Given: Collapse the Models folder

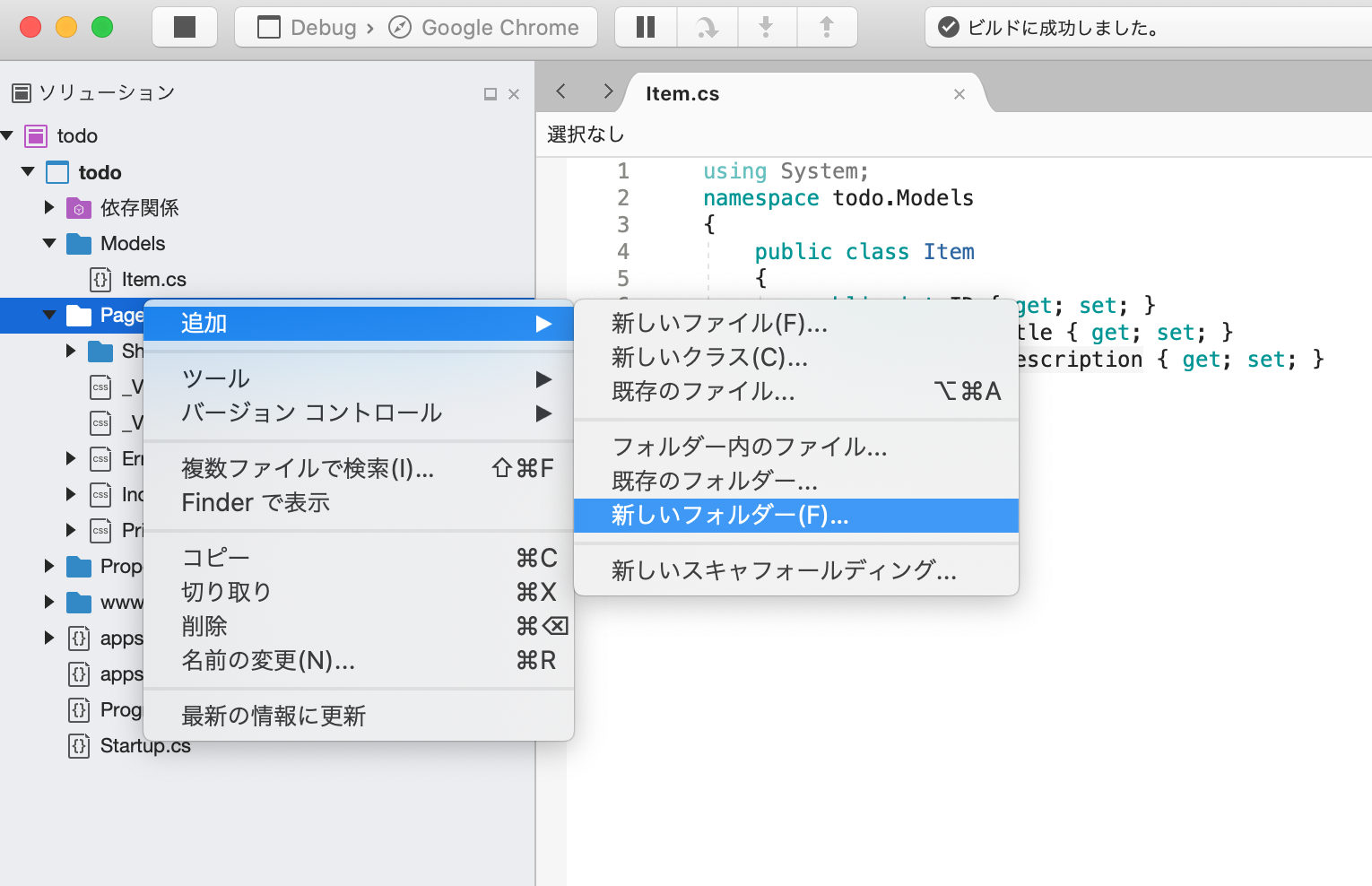Looking at the screenshot, I should tap(49, 243).
